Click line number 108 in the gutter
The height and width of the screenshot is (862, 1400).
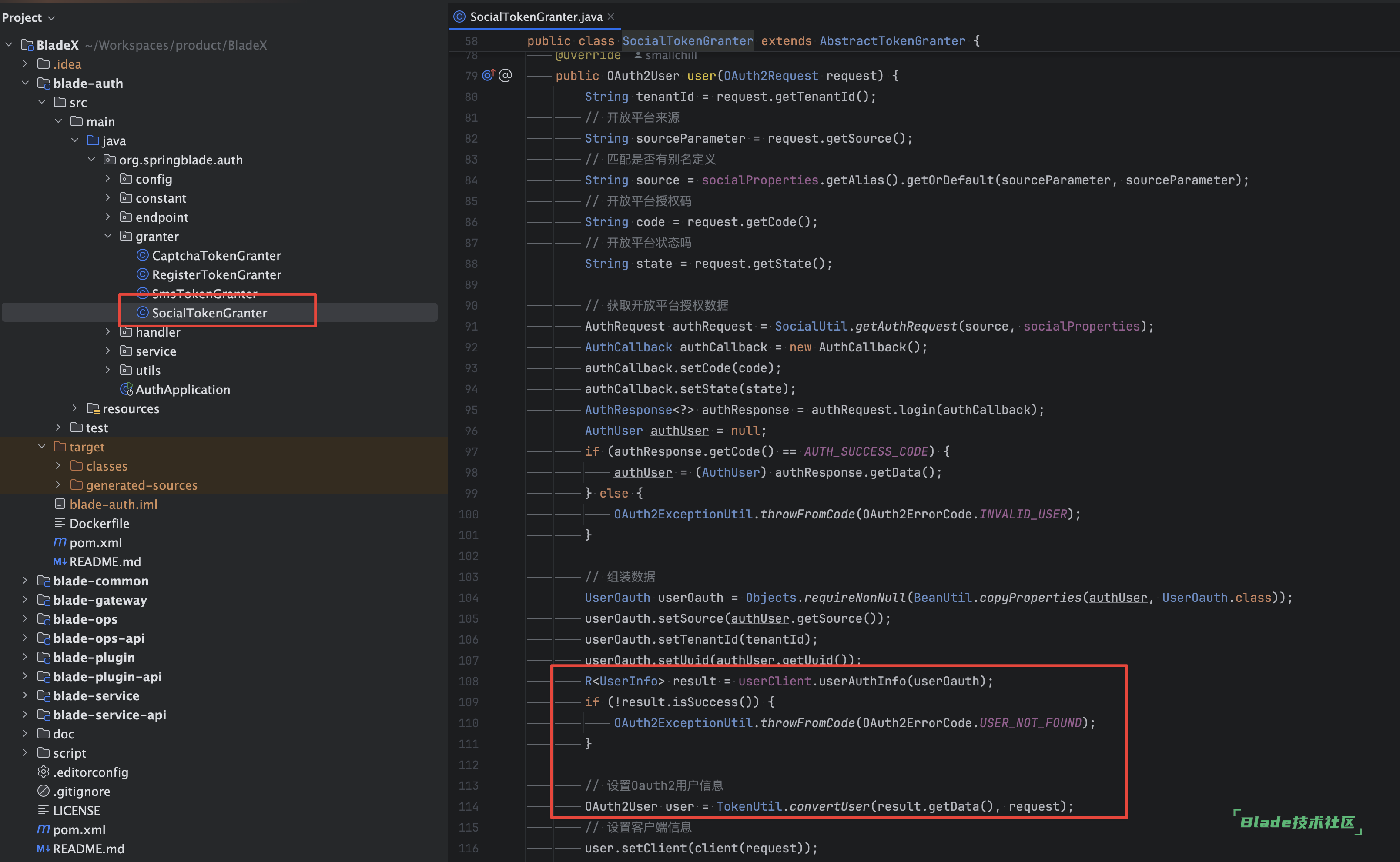click(468, 681)
